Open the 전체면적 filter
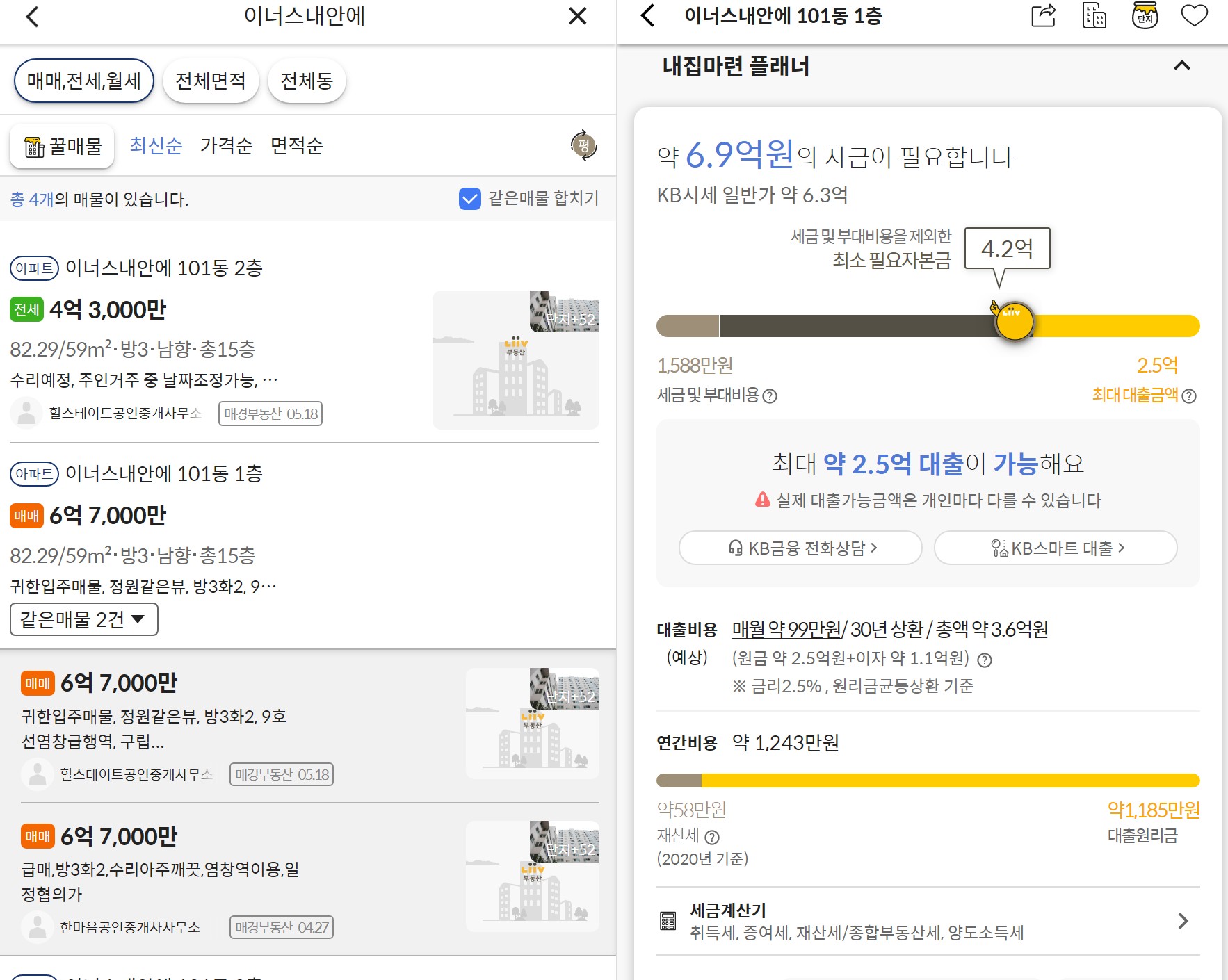This screenshot has width=1228, height=980. pyautogui.click(x=211, y=81)
